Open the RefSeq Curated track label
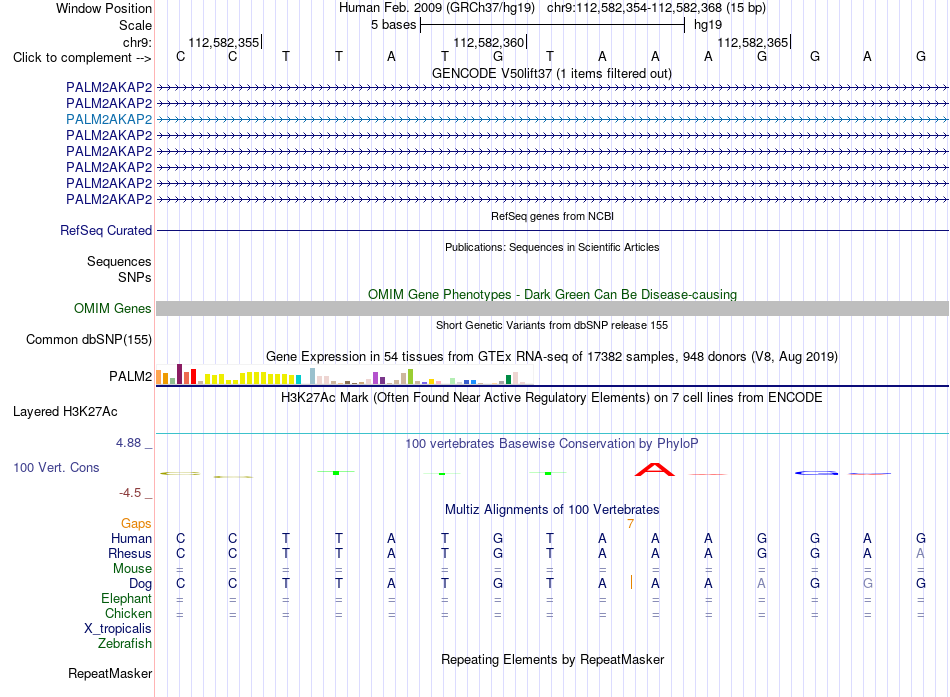The height and width of the screenshot is (697, 950). click(x=106, y=230)
